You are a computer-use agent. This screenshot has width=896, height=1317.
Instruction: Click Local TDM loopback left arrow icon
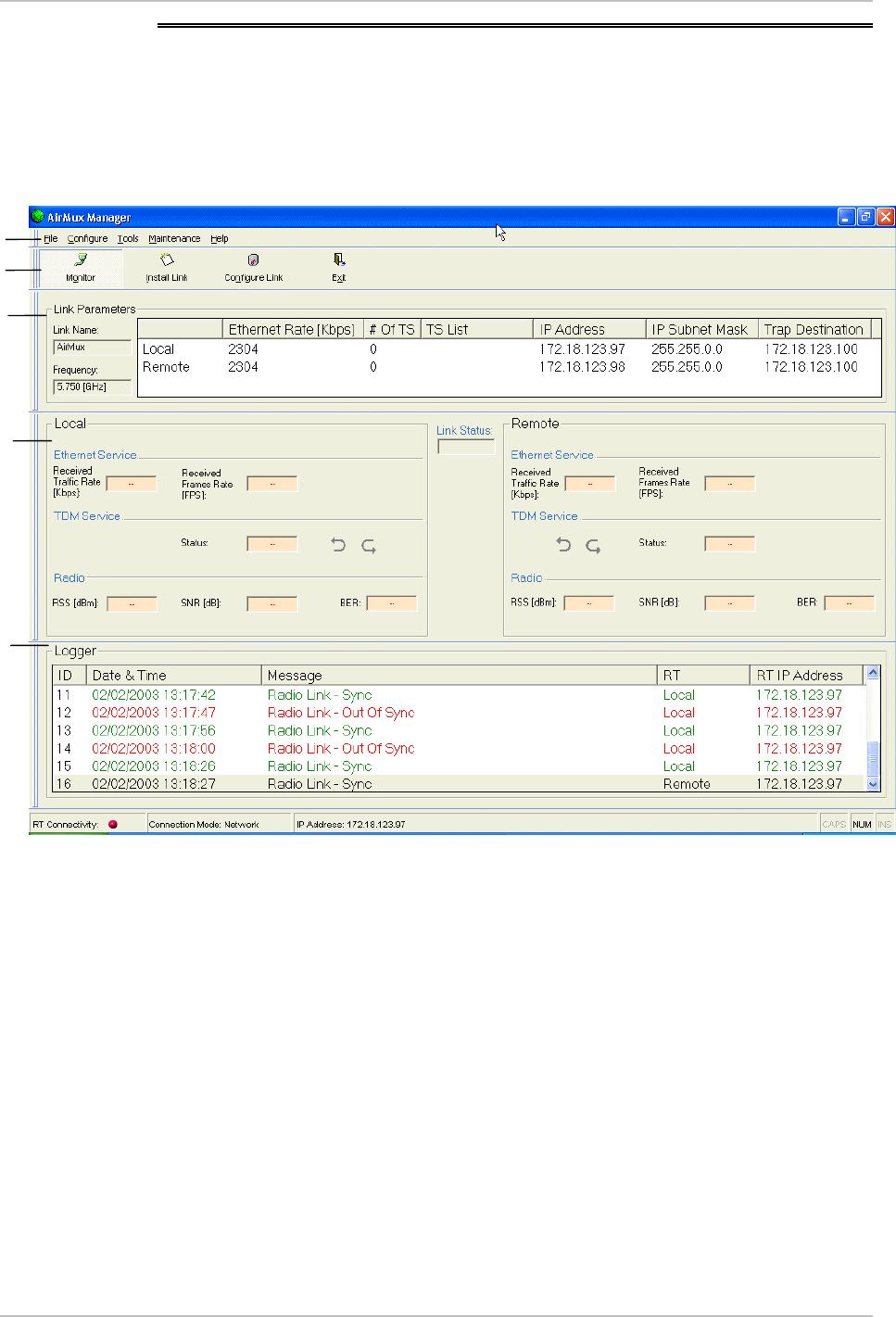338,545
